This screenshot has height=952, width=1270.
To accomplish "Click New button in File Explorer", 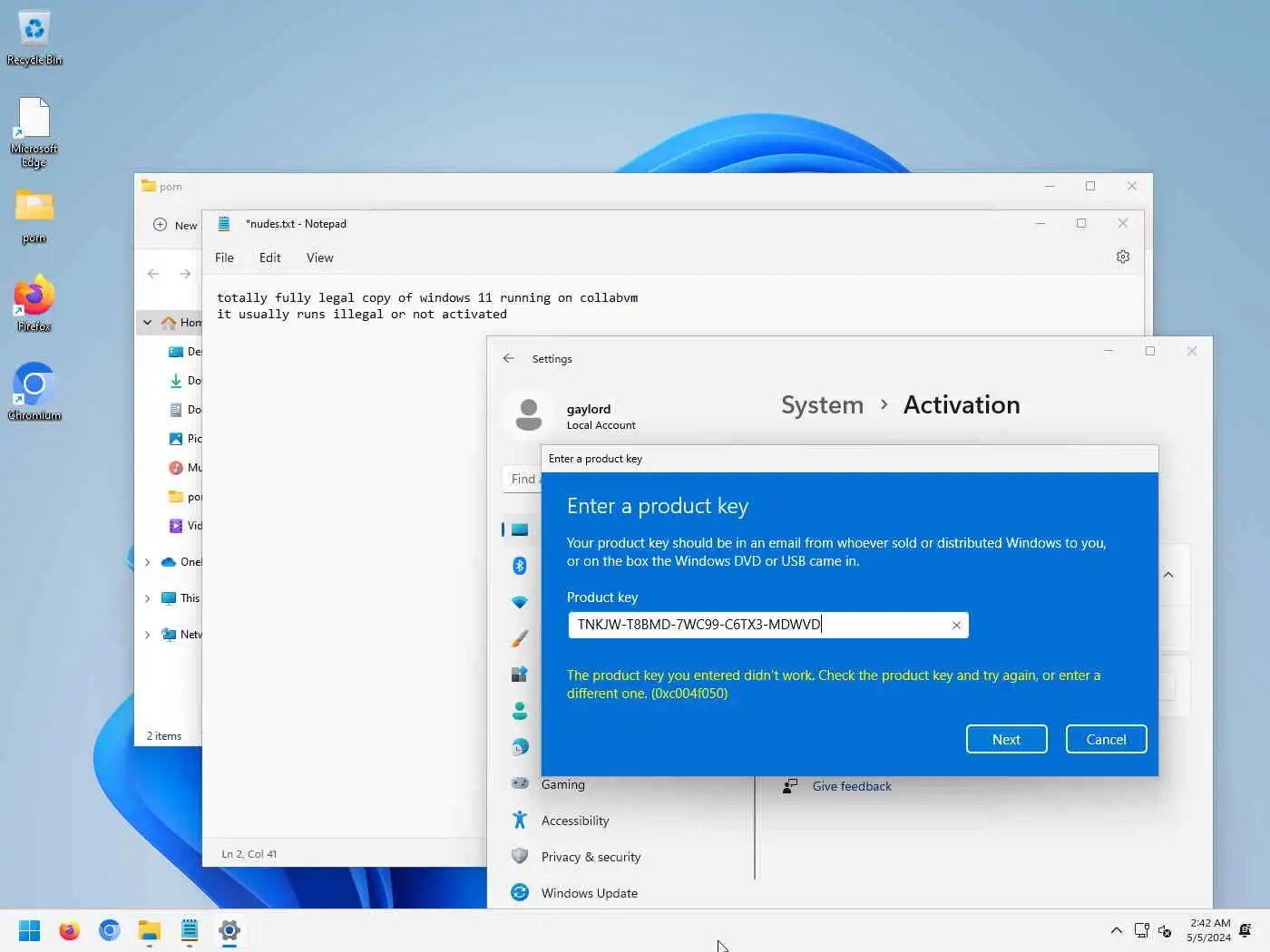I will click(176, 225).
